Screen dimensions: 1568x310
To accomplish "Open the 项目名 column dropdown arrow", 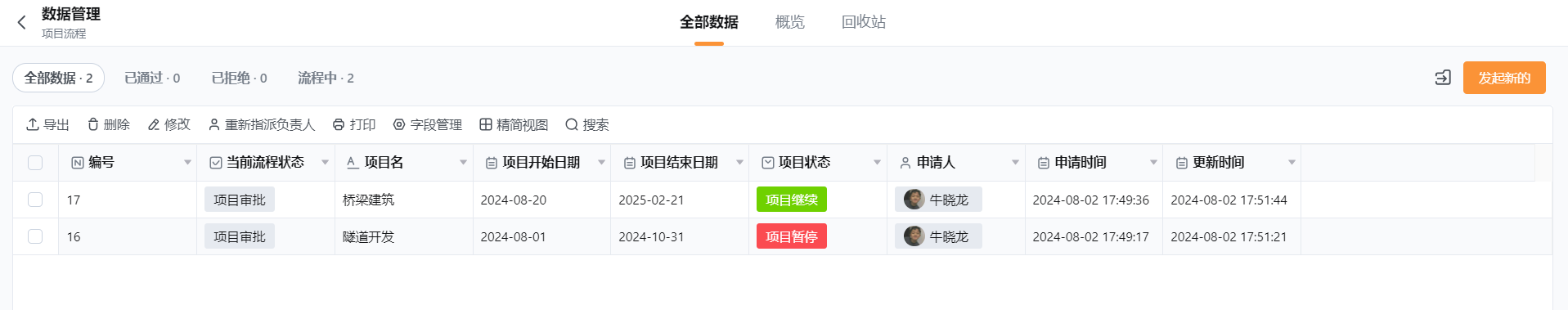I will (463, 163).
